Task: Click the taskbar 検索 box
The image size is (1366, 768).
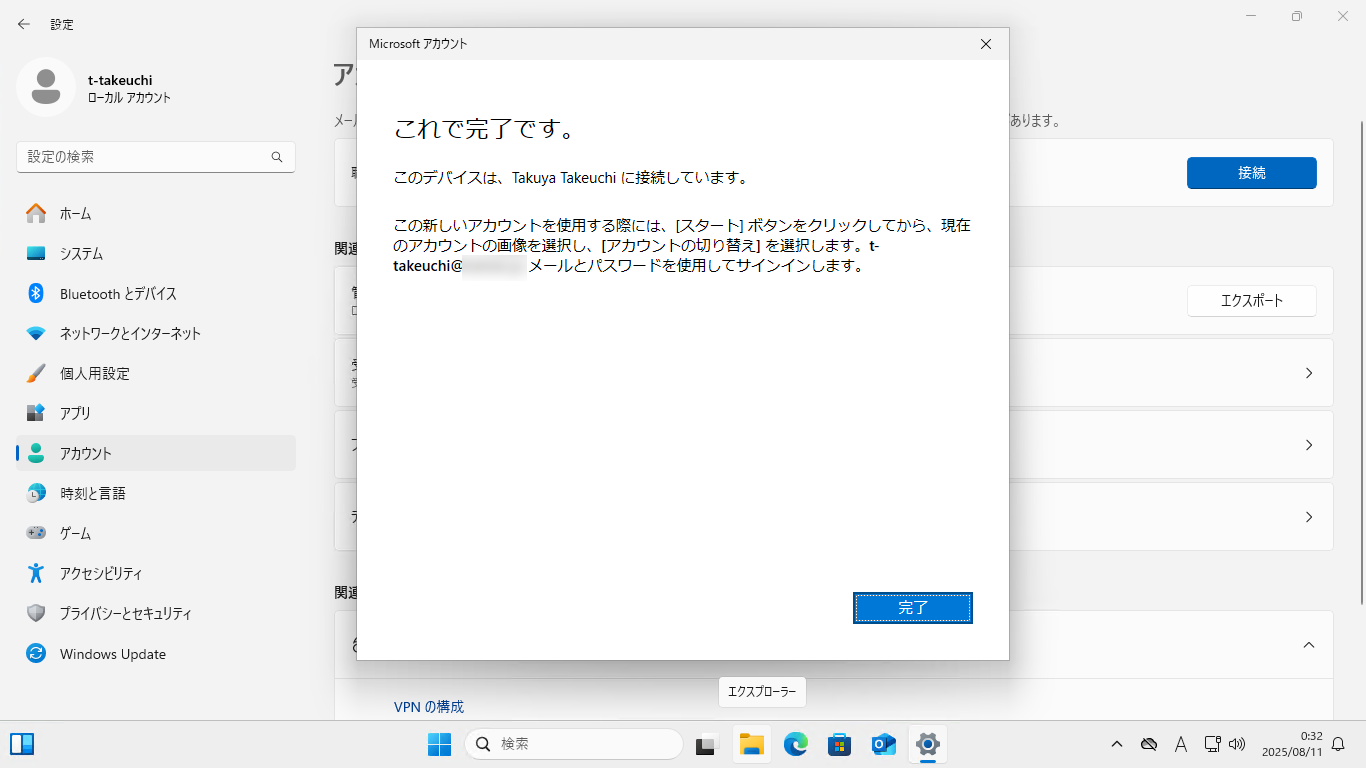Action: point(573,744)
